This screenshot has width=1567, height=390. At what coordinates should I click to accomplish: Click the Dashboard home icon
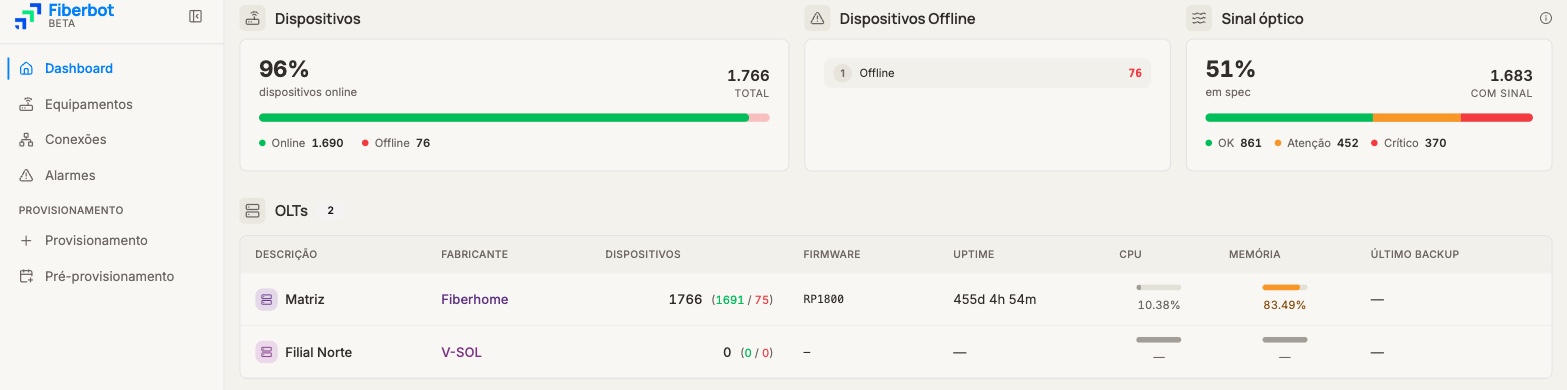[x=26, y=69]
